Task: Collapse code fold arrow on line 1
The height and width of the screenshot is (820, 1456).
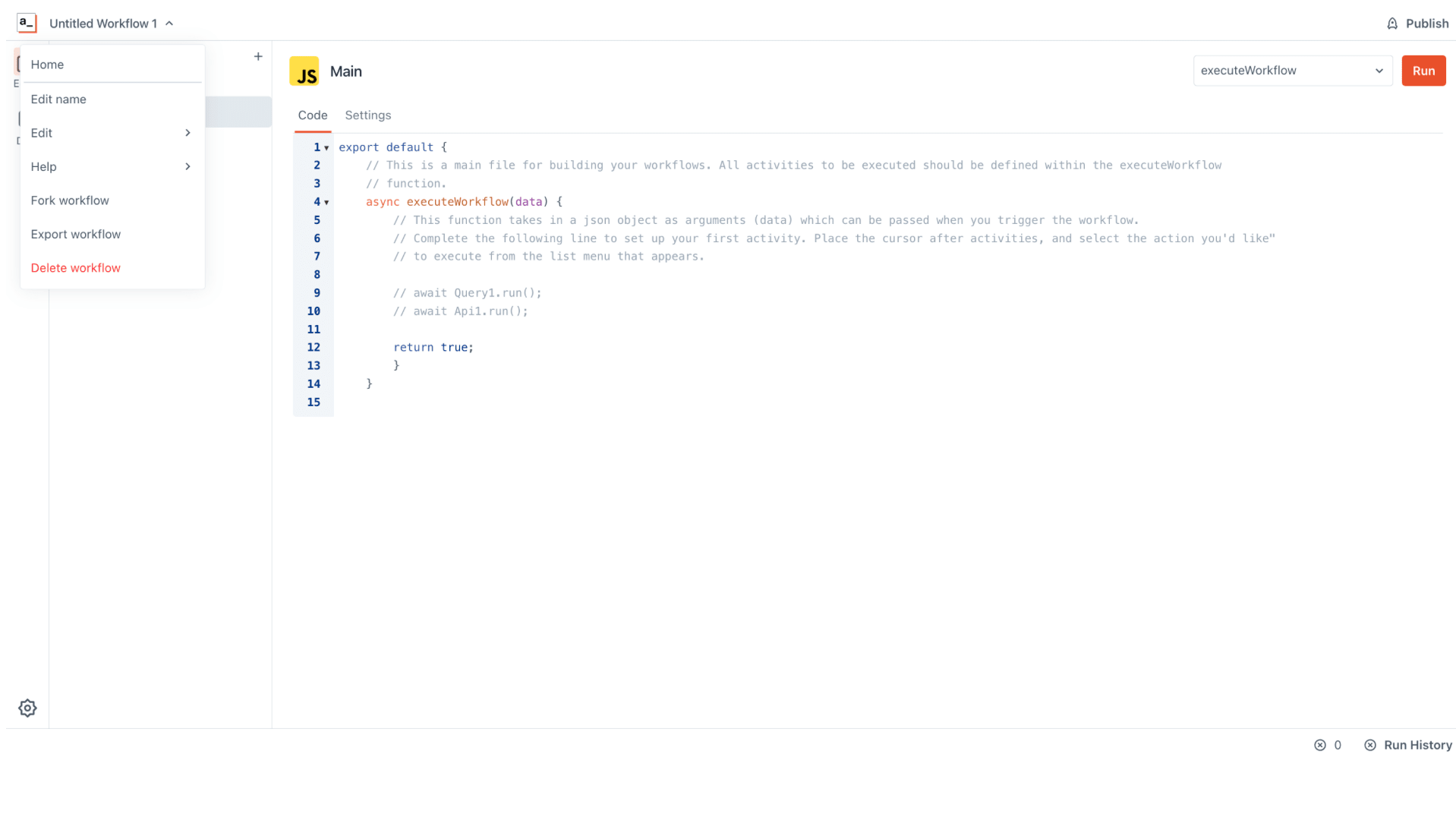Action: click(x=326, y=148)
